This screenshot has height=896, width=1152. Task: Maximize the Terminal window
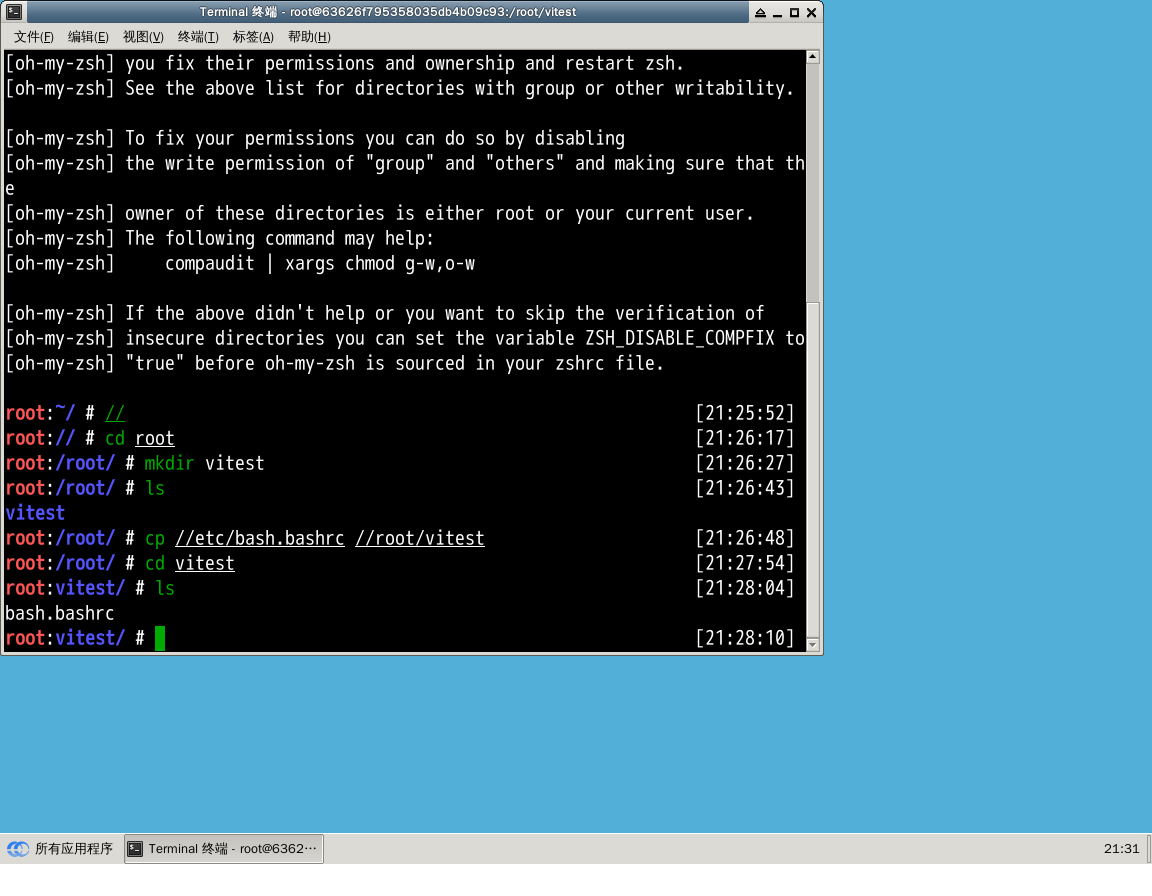coord(794,12)
